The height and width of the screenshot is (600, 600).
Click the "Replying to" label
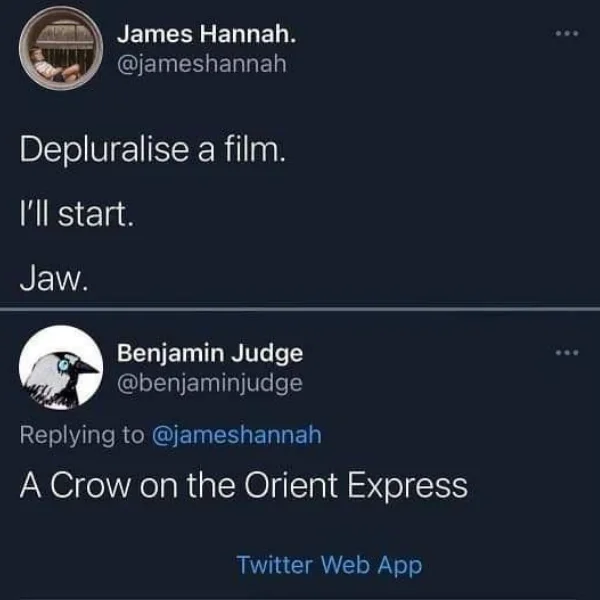point(82,435)
